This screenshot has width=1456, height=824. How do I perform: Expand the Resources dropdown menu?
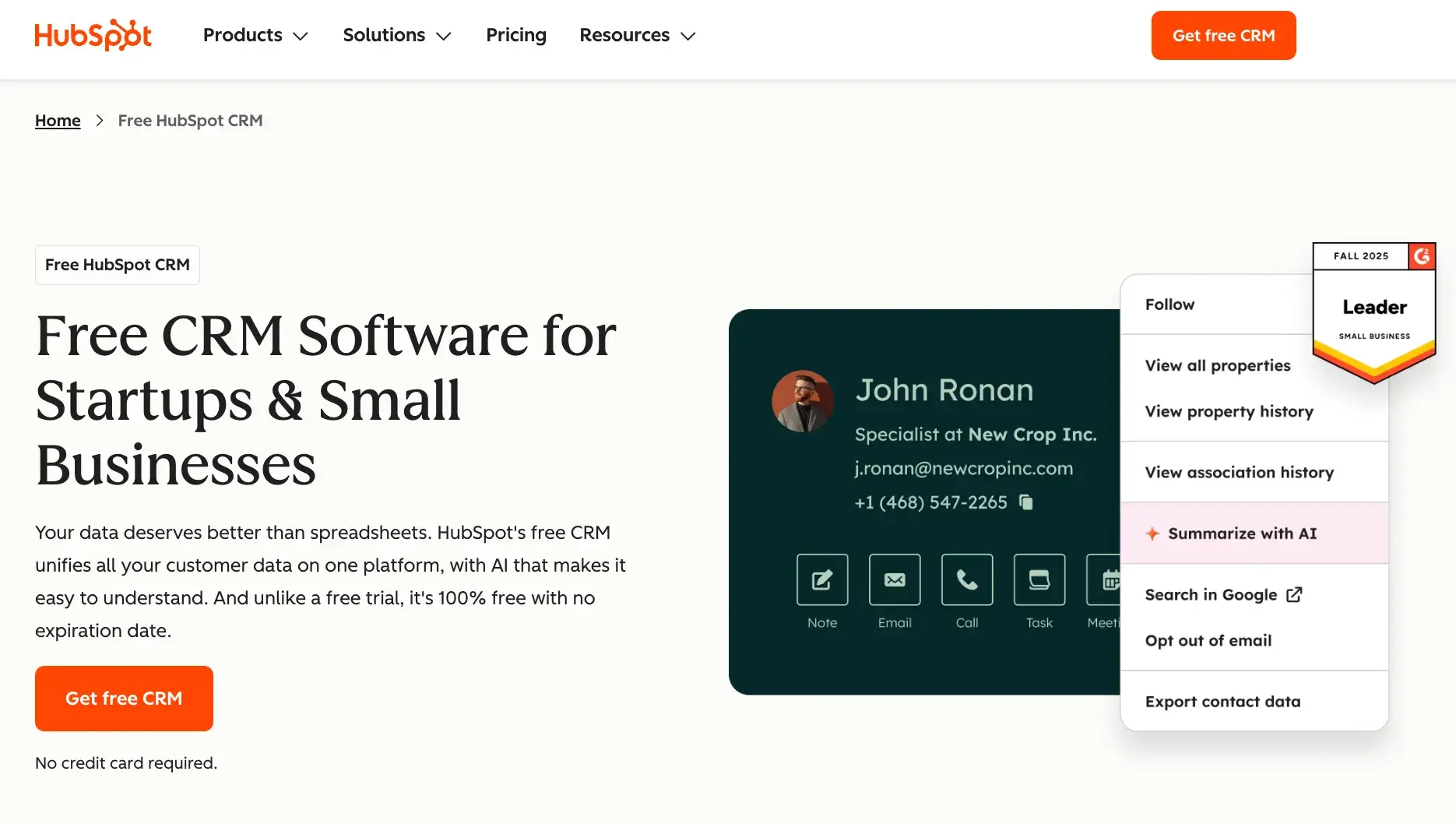point(637,36)
